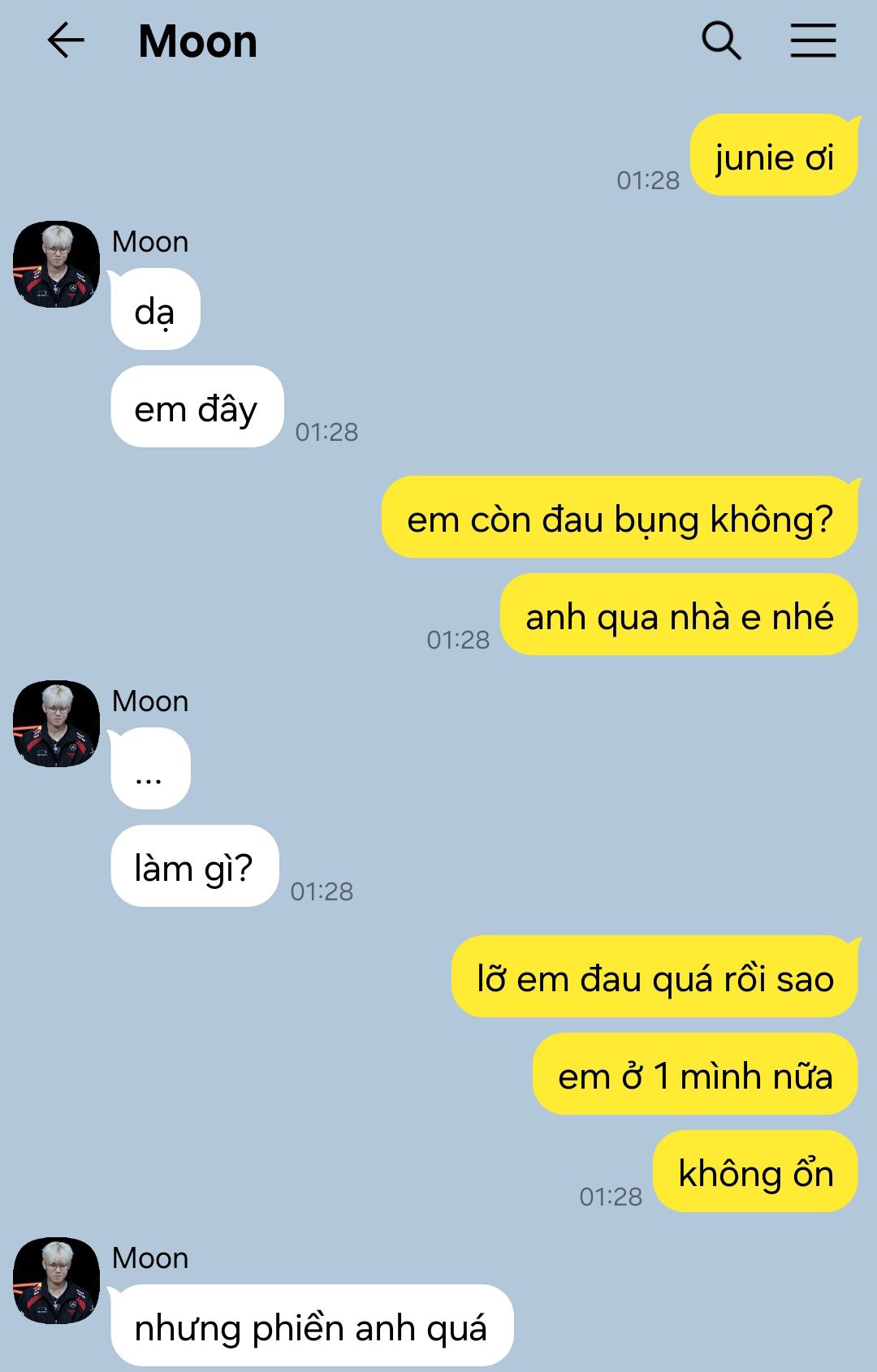The image size is (877, 1372).
Task: Open the chat search magnifier
Action: pyautogui.click(x=721, y=41)
